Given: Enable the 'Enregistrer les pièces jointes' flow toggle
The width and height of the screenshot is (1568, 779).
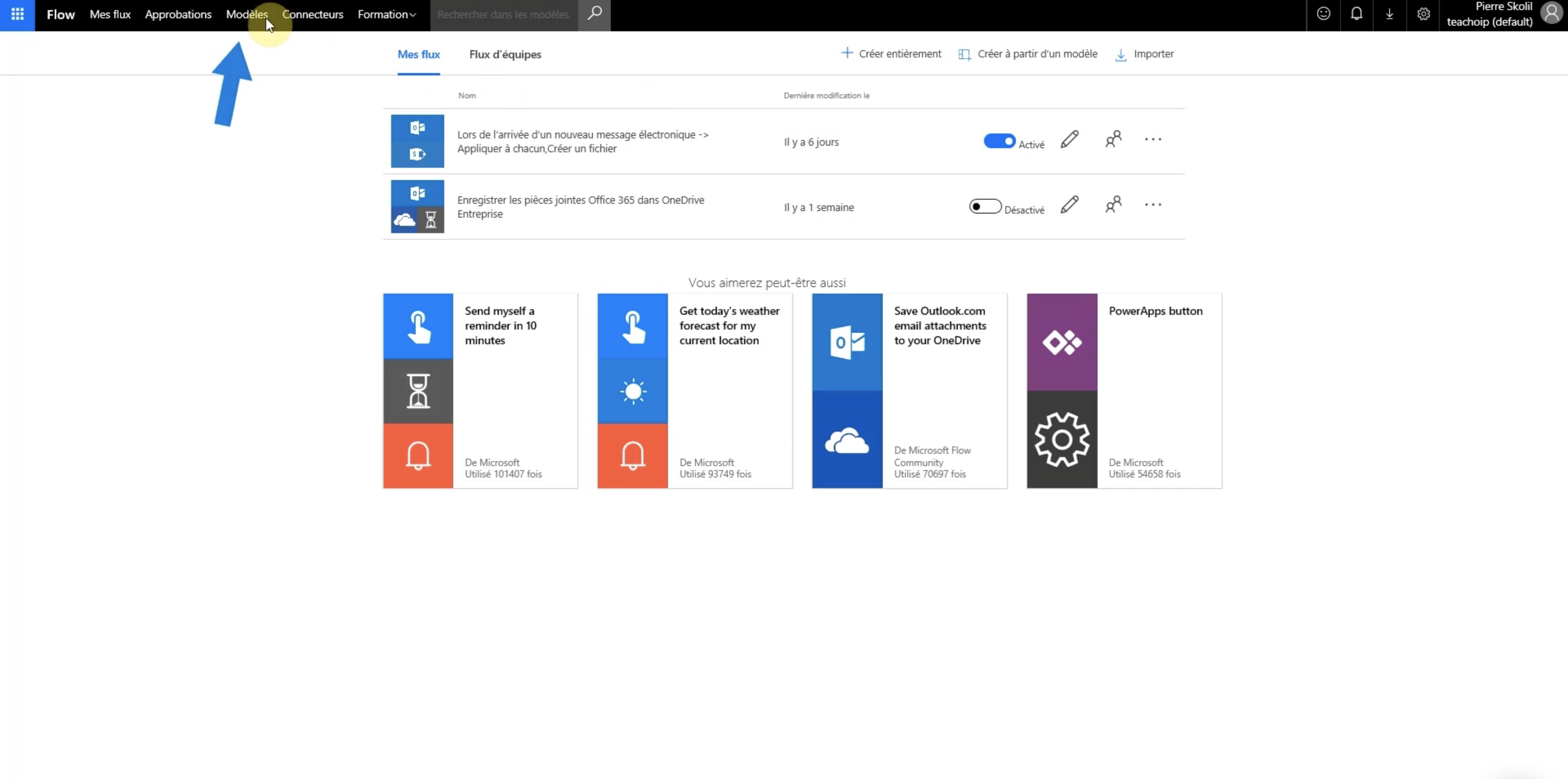Looking at the screenshot, I should pos(985,206).
